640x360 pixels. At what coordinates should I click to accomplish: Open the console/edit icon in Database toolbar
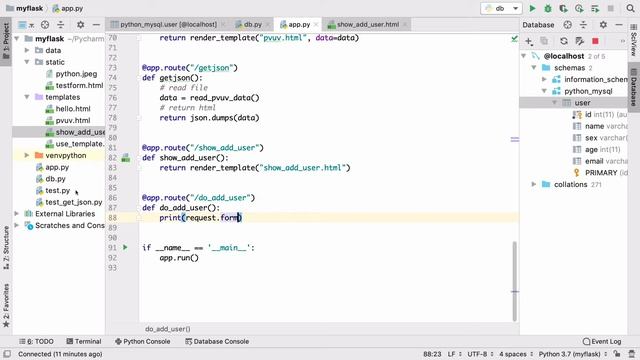580,41
